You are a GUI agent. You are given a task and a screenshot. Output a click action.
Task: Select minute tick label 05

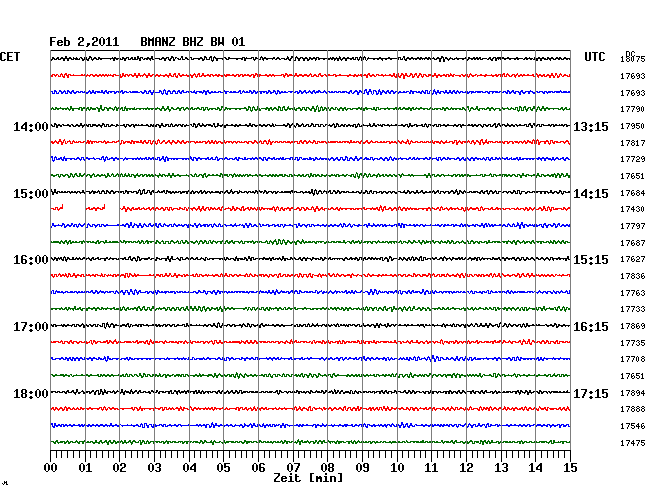click(x=223, y=468)
